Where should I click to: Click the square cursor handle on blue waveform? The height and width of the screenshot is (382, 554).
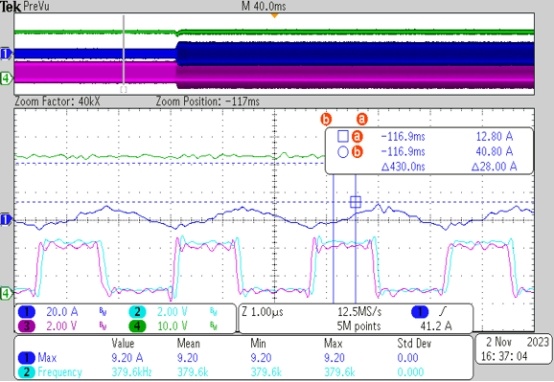[355, 202]
